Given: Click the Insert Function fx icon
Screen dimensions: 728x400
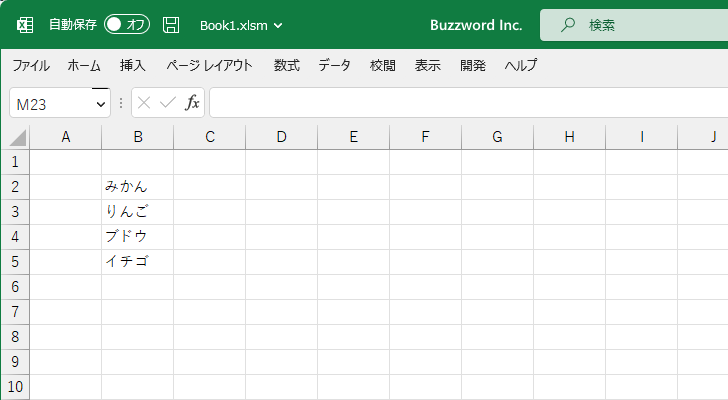Looking at the screenshot, I should [x=192, y=103].
